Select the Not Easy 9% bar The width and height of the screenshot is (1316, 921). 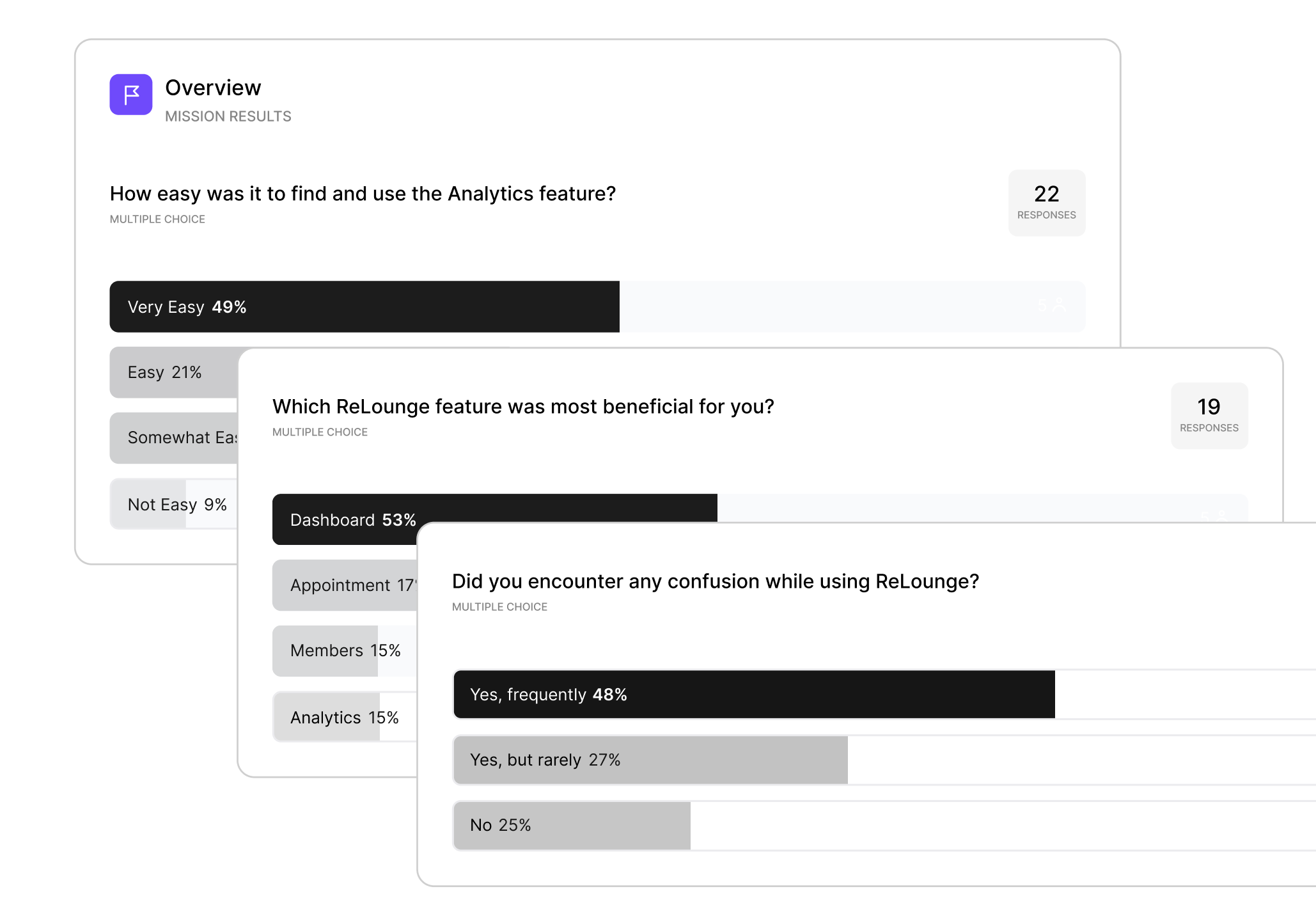[x=174, y=504]
